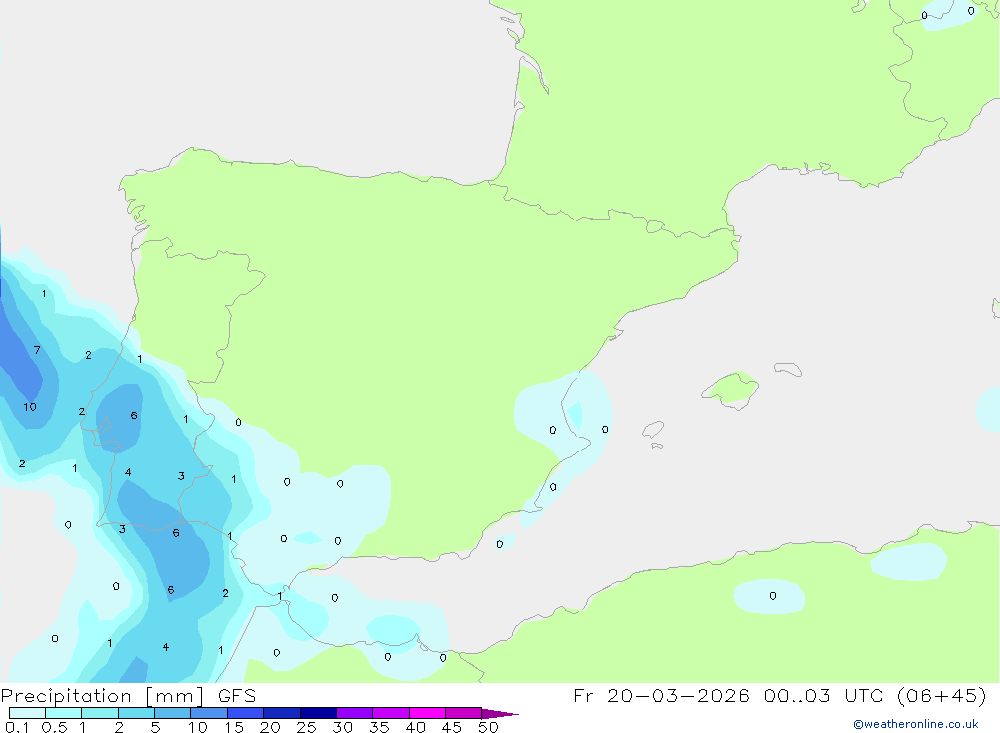Click the 30–35 mm purple legend swatch
This screenshot has width=1000, height=733.
[x=355, y=713]
